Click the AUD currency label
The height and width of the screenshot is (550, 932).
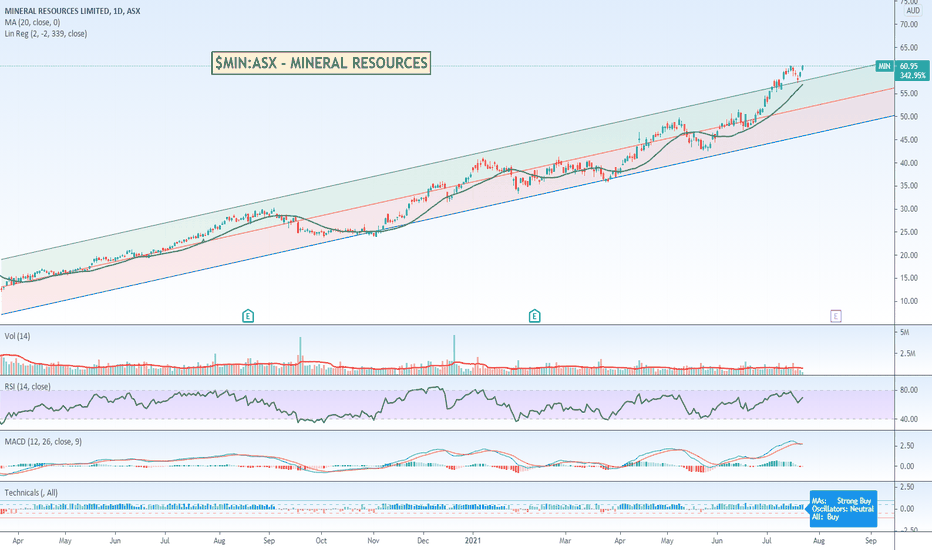(913, 11)
